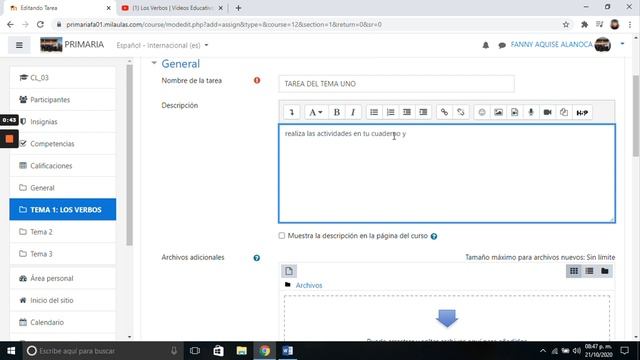Select the General folder in the sidebar
The width and height of the screenshot is (640, 360).
(63, 188)
